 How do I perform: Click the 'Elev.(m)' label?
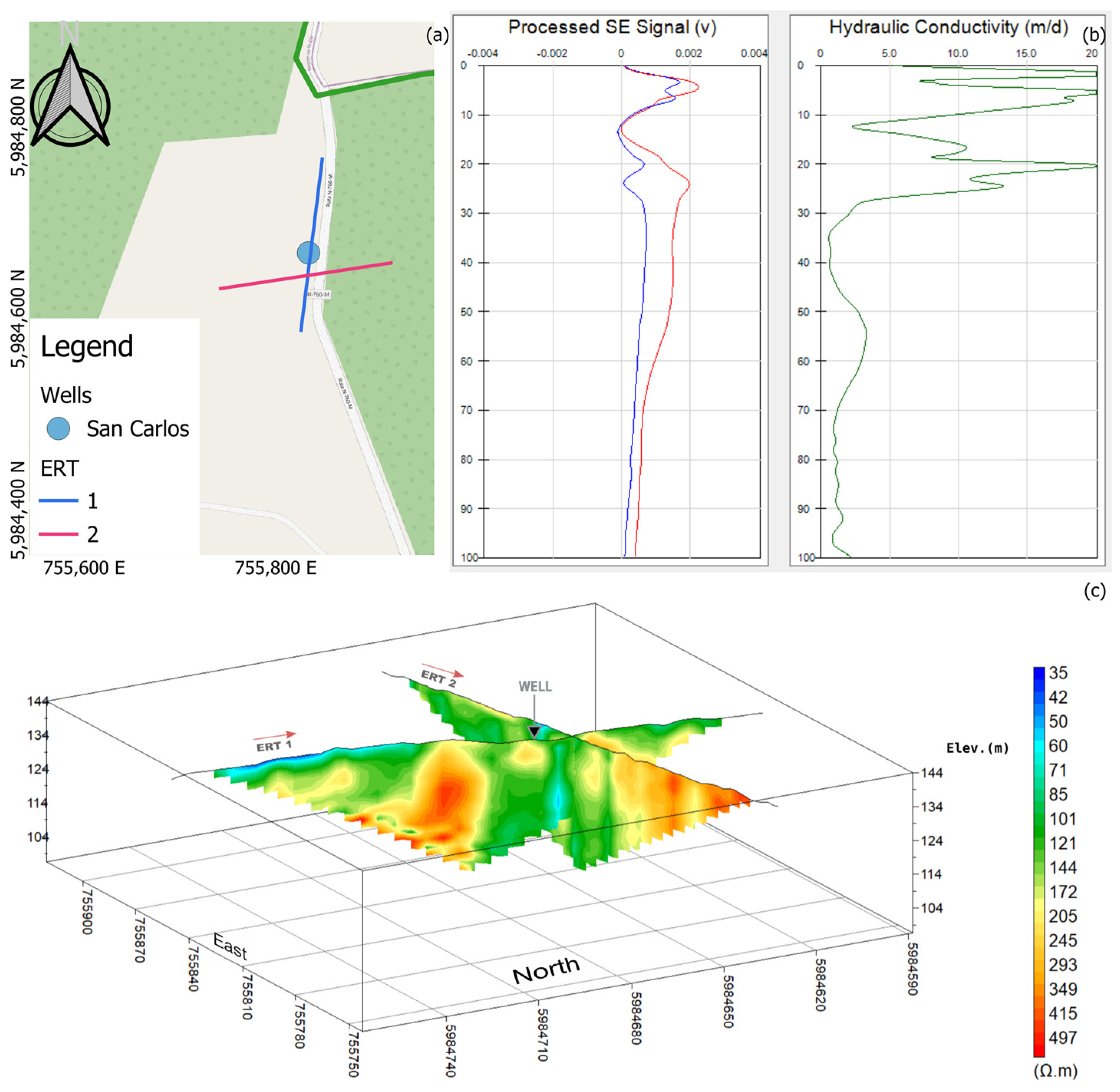point(977,748)
